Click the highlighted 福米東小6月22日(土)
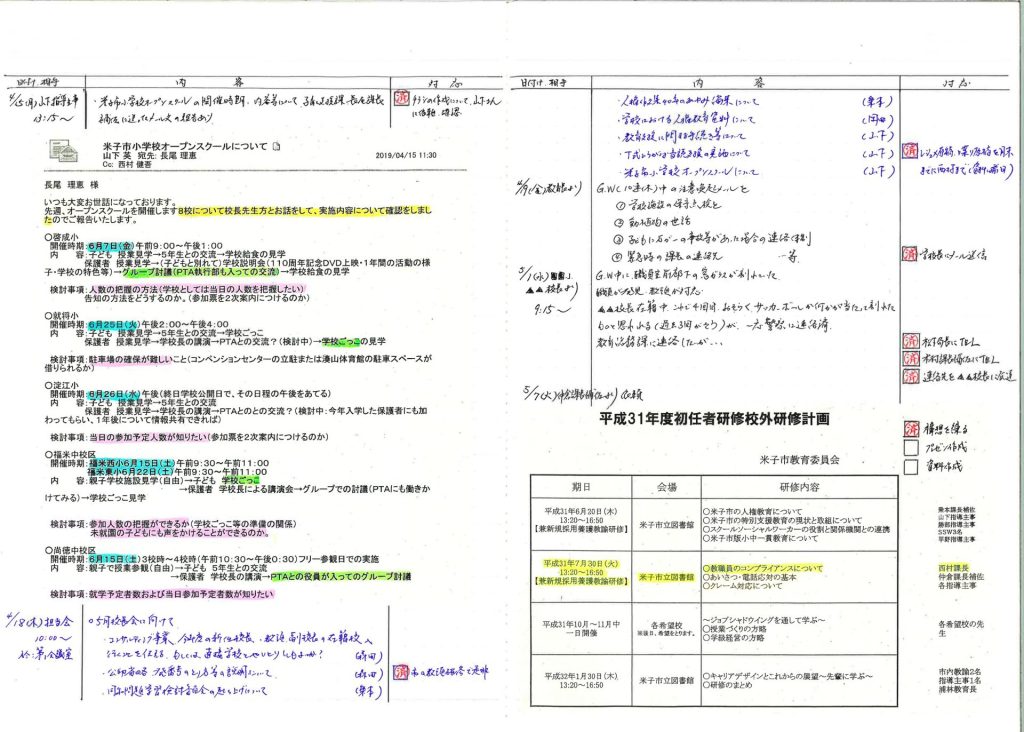 [x=131, y=471]
